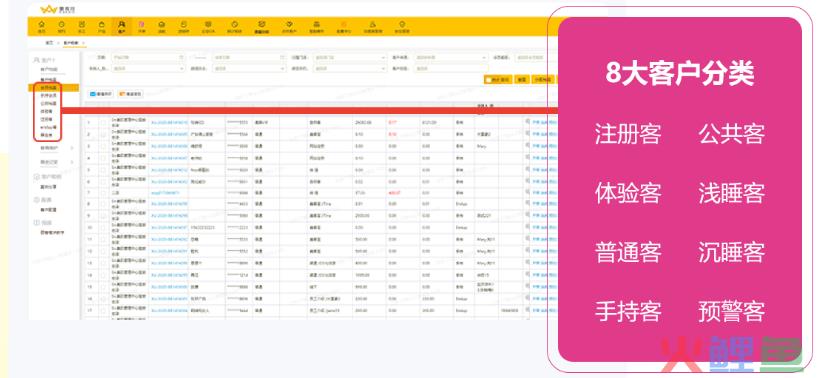Tick the checkbox in table row 5
Screen dimensions: 828x378
coord(103,169)
